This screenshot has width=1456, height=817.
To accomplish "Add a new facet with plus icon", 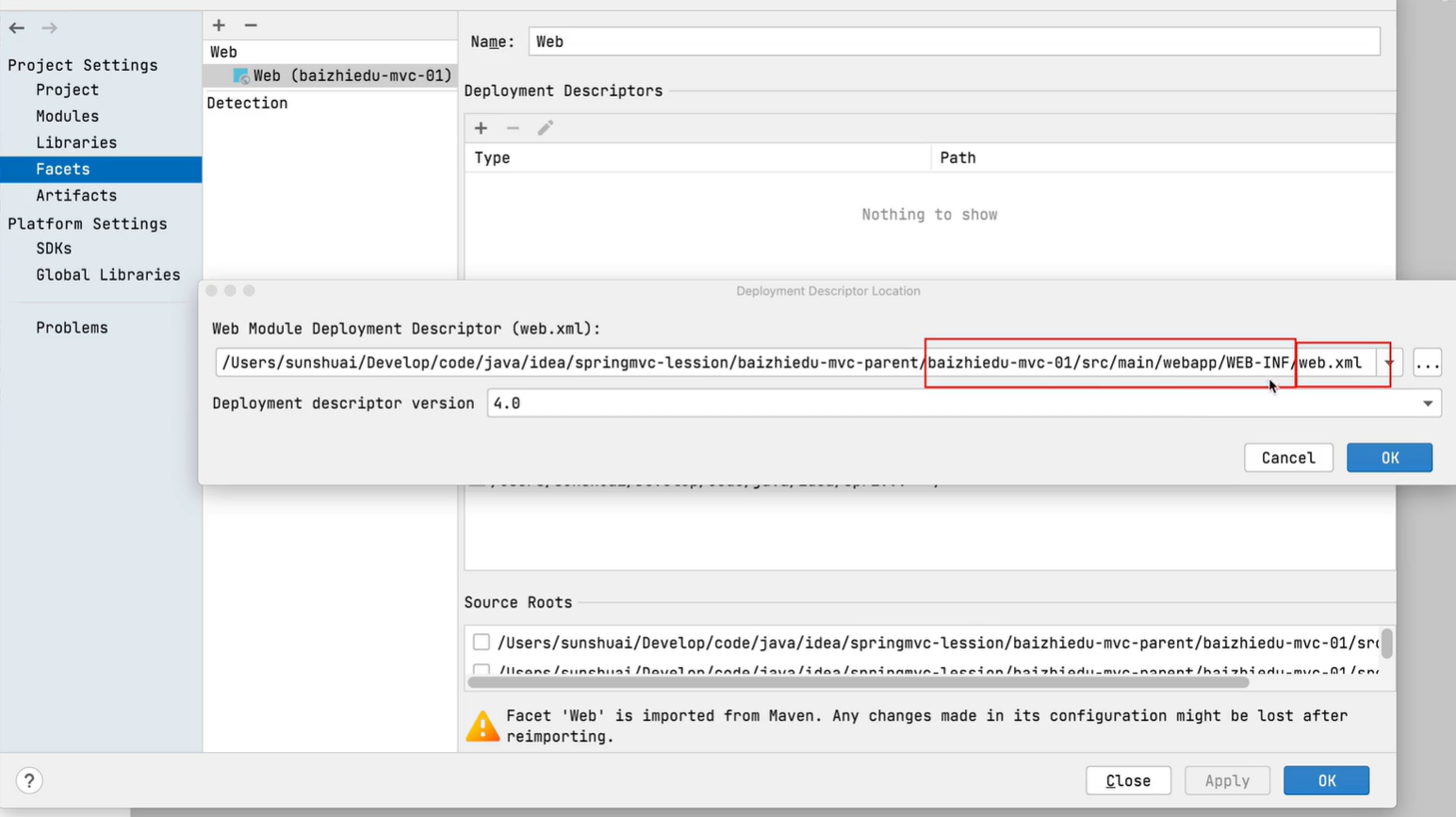I will (x=219, y=25).
